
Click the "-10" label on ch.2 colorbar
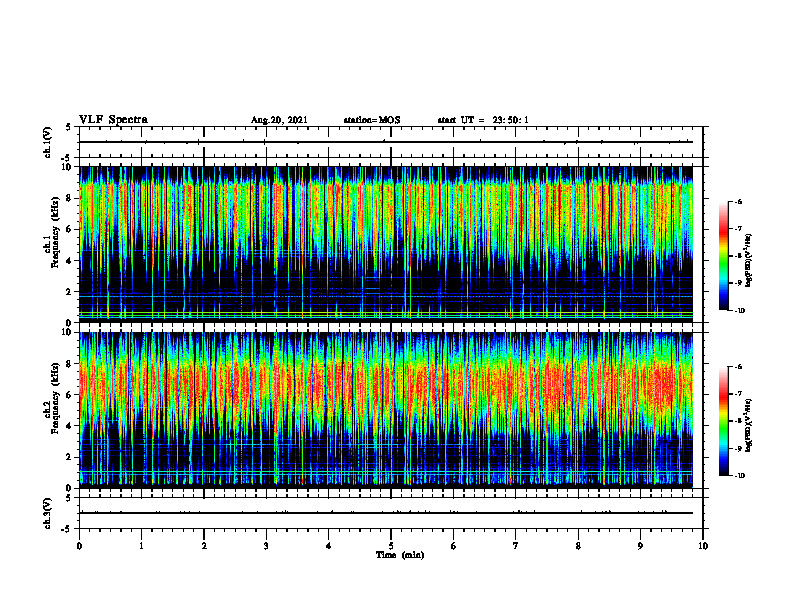[x=739, y=476]
